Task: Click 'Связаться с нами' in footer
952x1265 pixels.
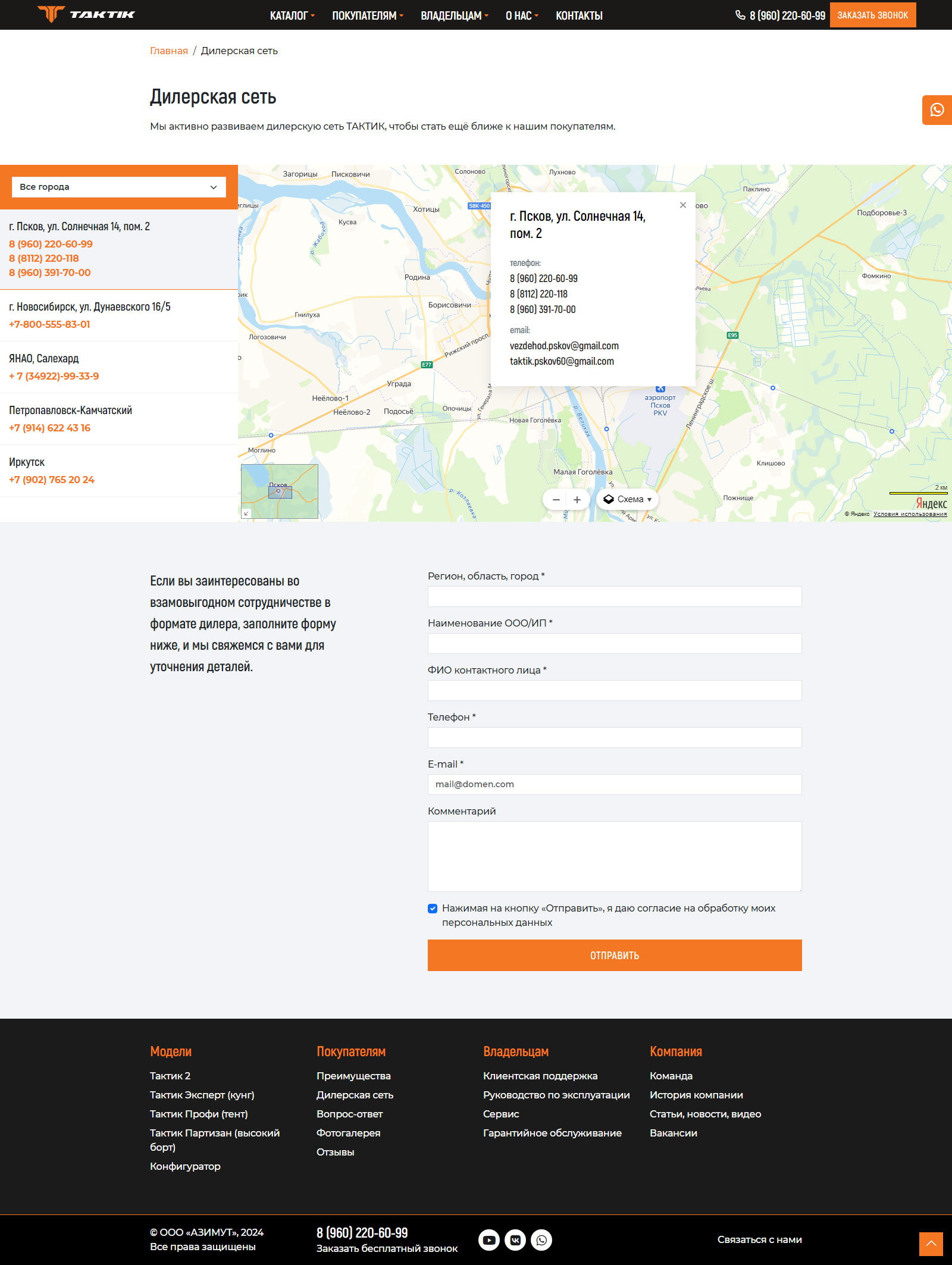Action: [x=760, y=1239]
